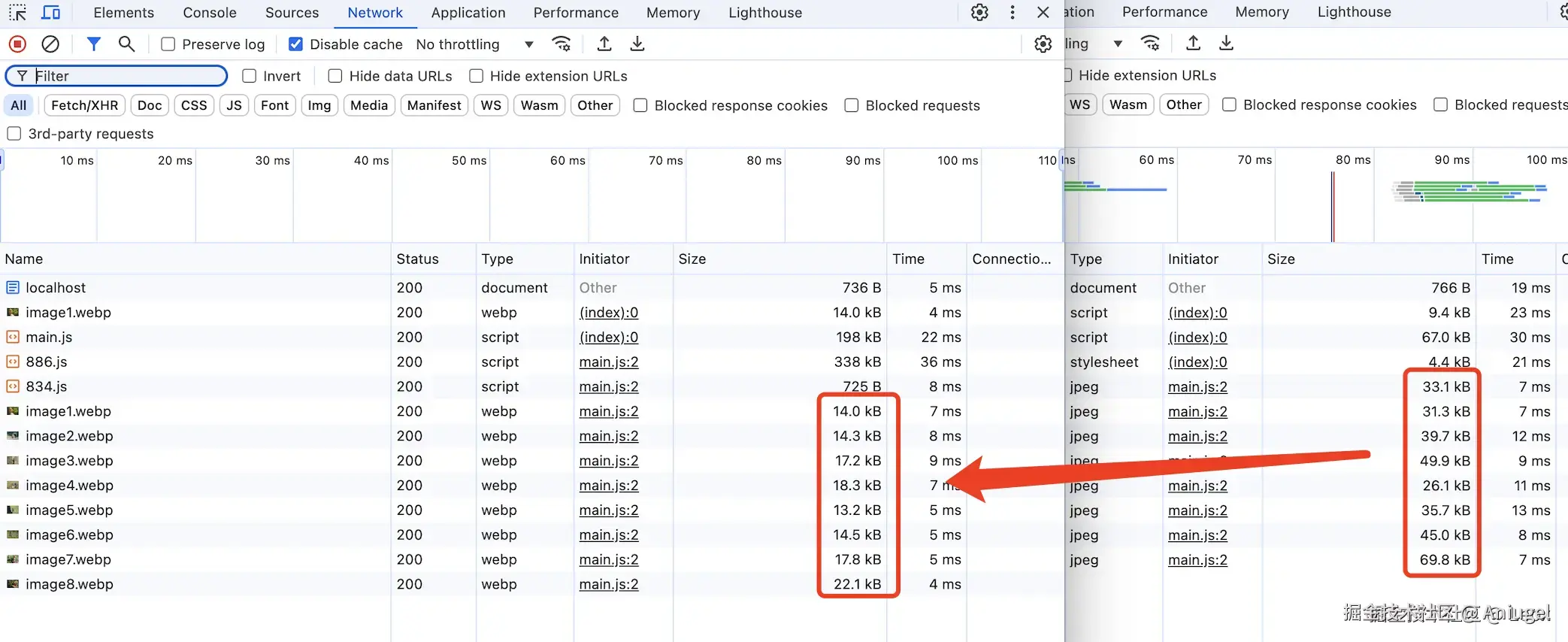
Task: Export HAR file in left panel
Action: tap(637, 44)
